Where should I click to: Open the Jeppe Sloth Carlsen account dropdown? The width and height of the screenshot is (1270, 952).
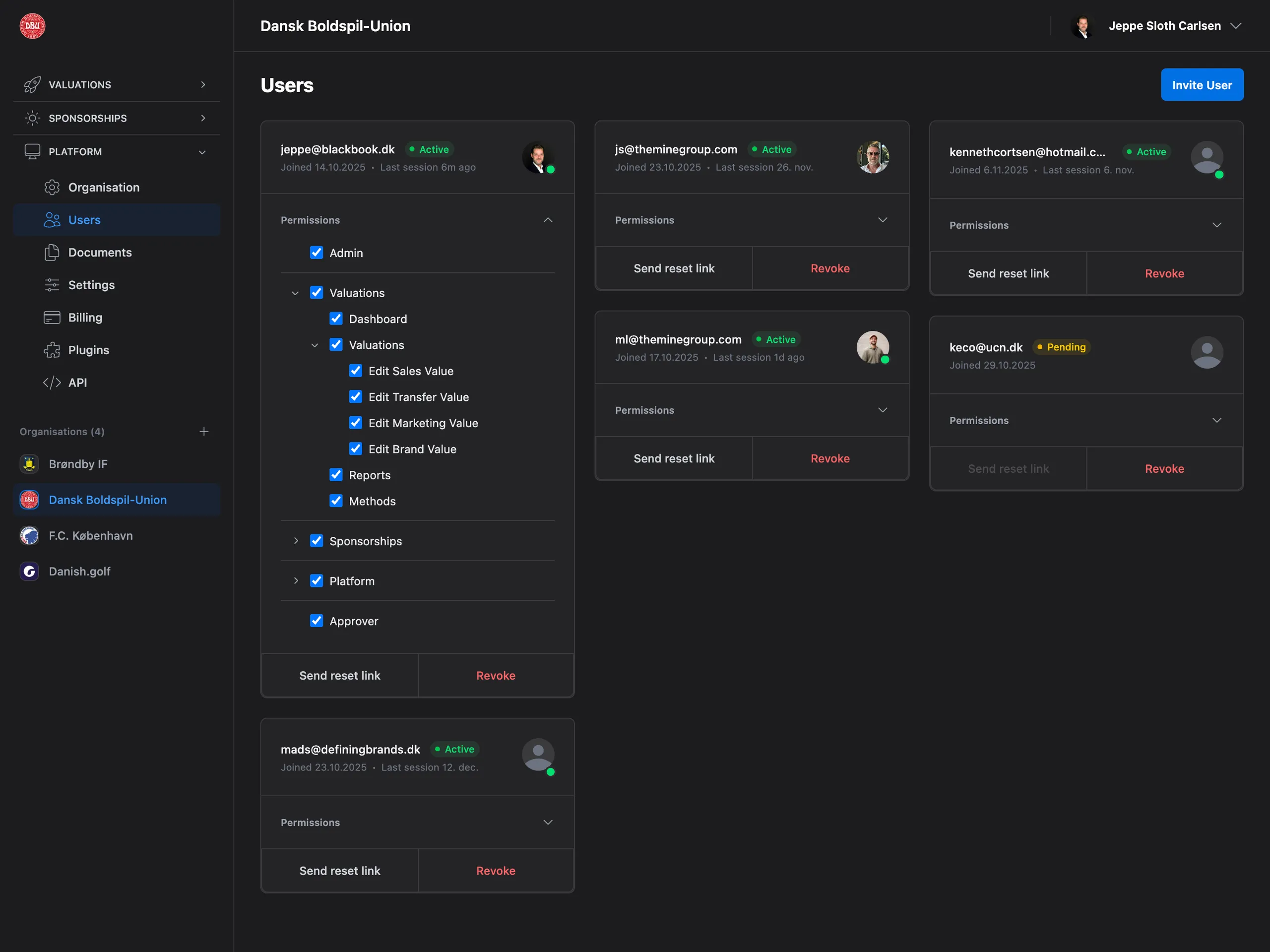point(1157,26)
